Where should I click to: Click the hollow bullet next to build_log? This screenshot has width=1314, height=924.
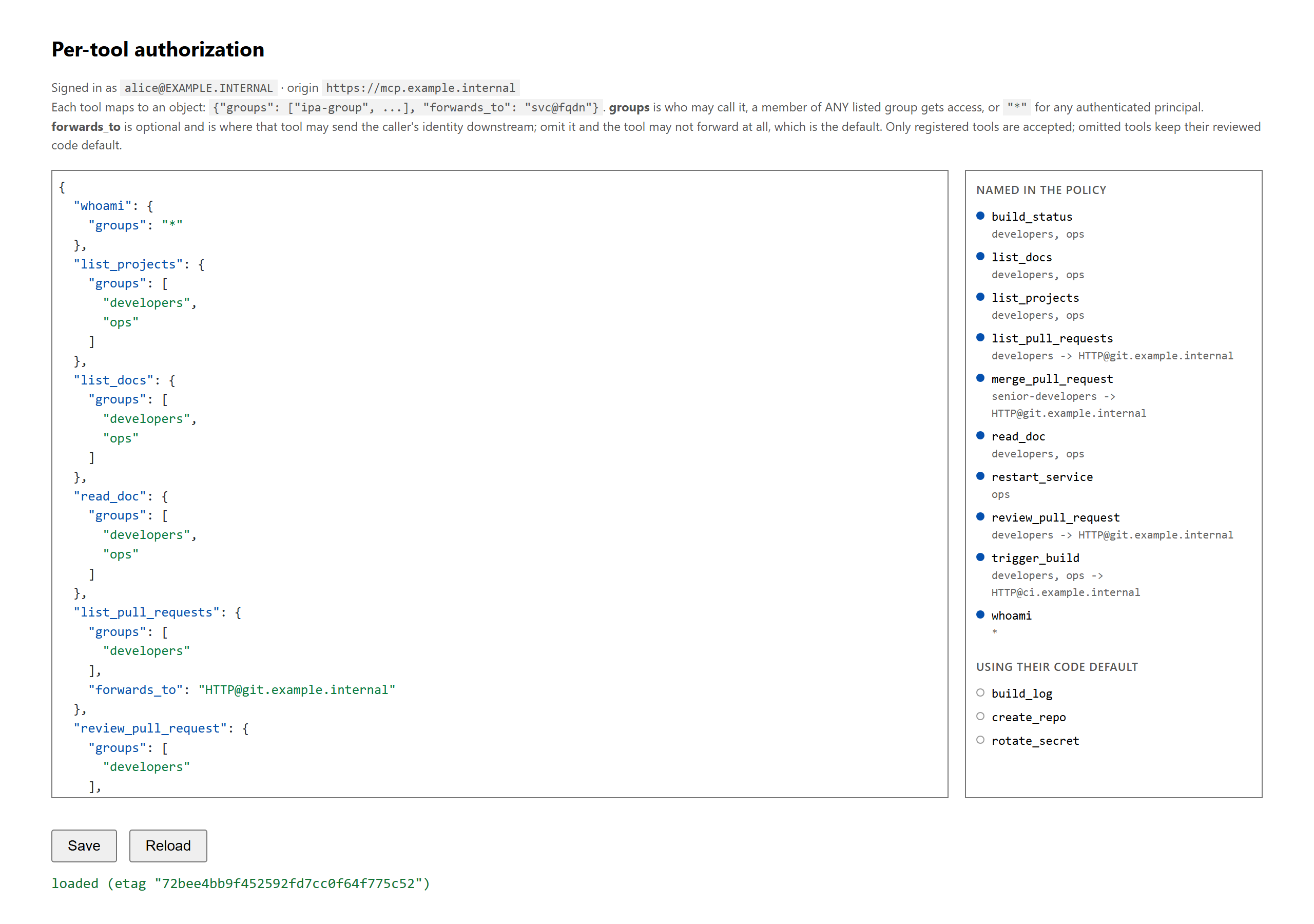click(x=980, y=694)
